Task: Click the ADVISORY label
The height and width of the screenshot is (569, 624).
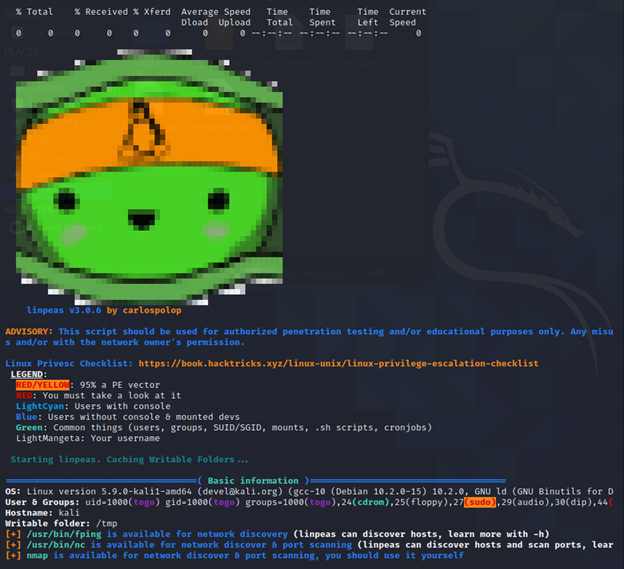Action: coord(30,331)
